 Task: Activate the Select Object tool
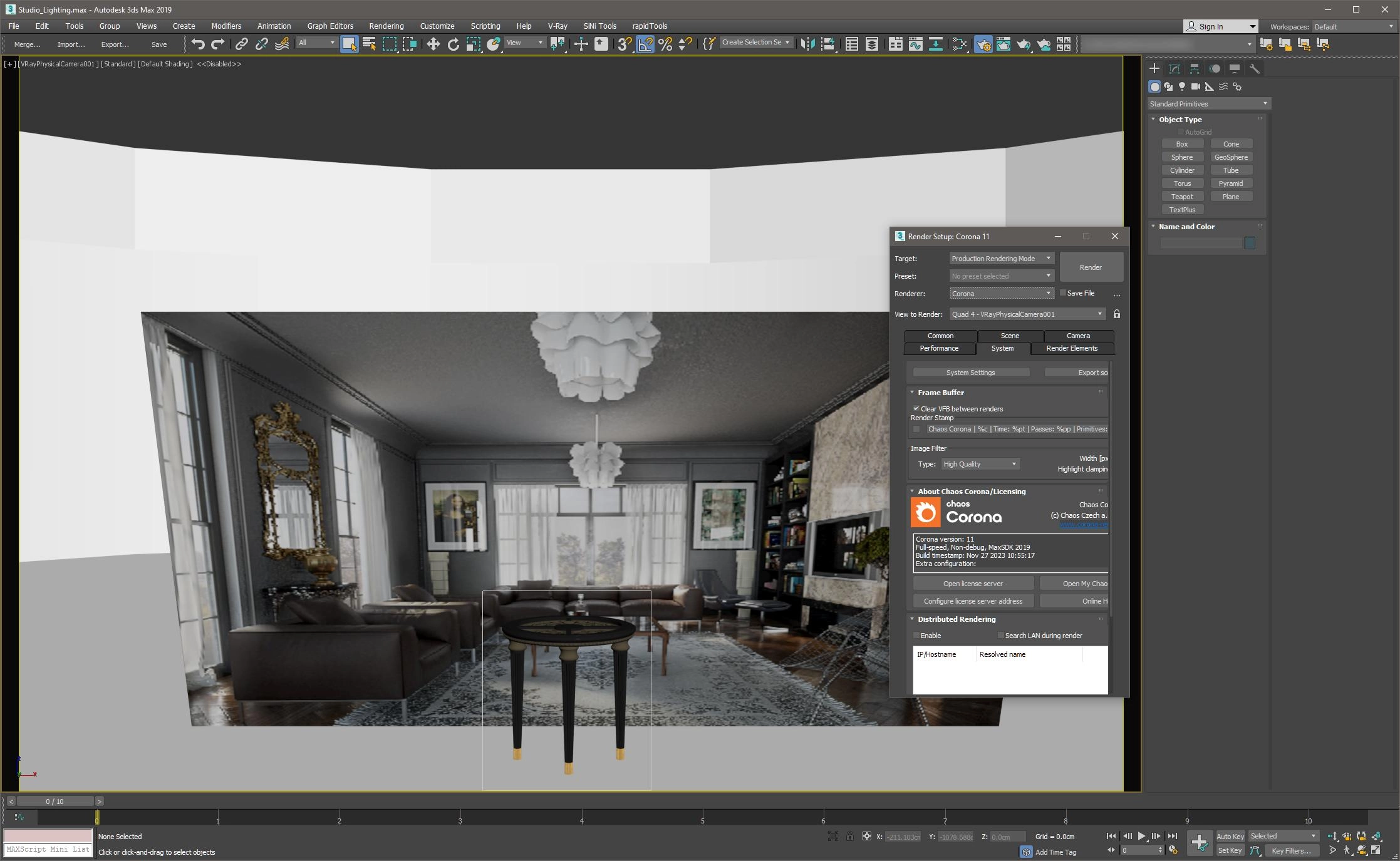[x=349, y=44]
